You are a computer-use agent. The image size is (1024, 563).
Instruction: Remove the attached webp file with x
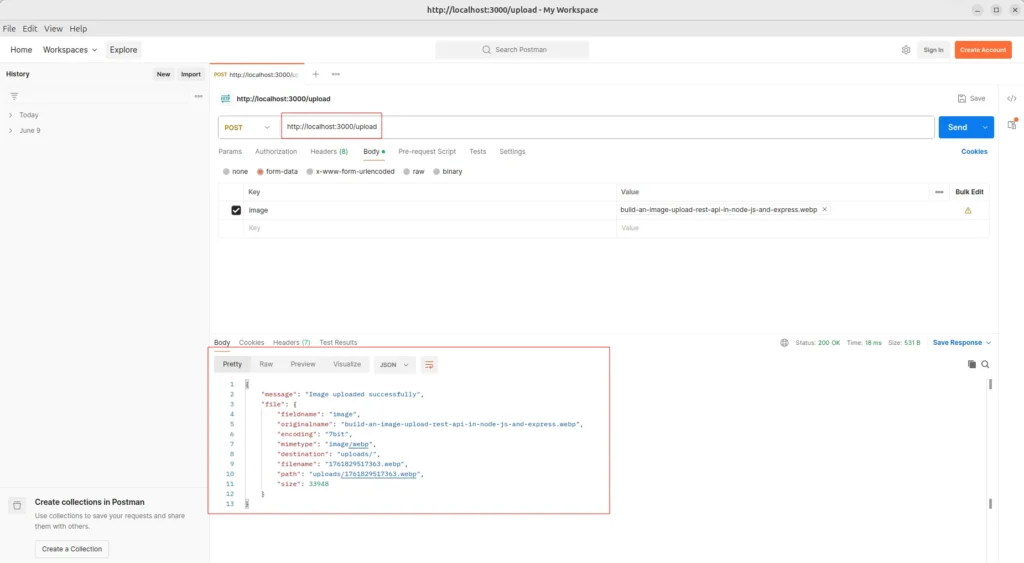point(825,210)
